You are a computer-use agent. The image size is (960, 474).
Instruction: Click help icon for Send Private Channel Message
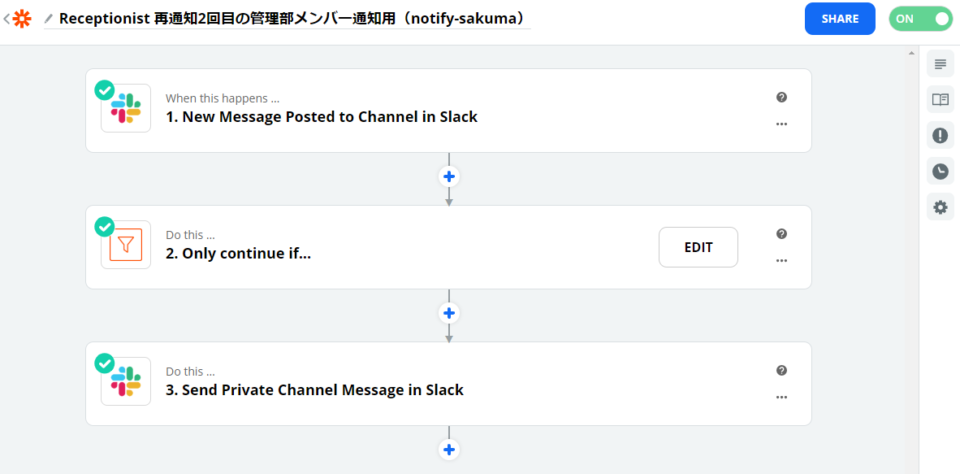(x=781, y=370)
